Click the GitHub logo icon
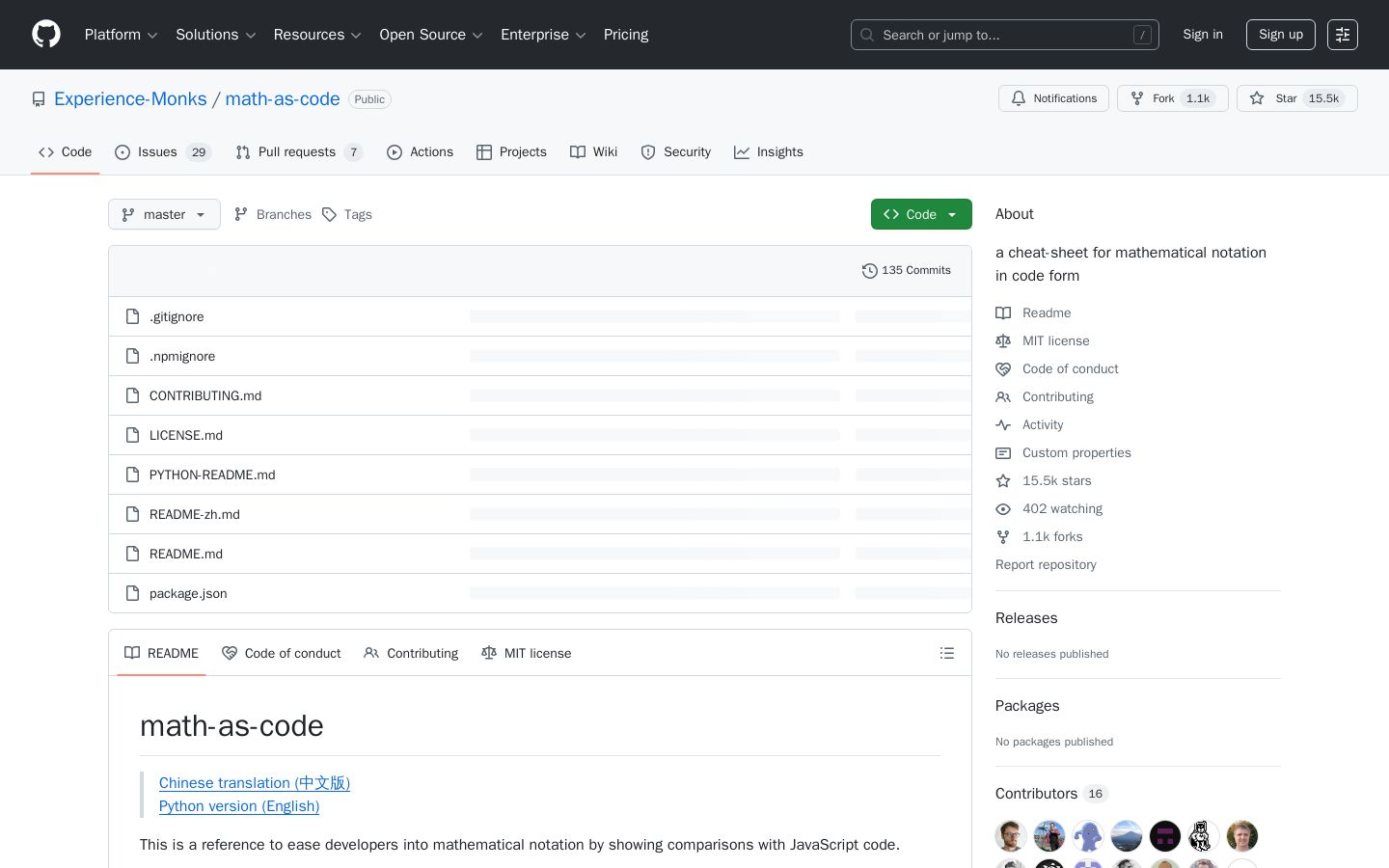This screenshot has width=1389, height=868. 46,35
